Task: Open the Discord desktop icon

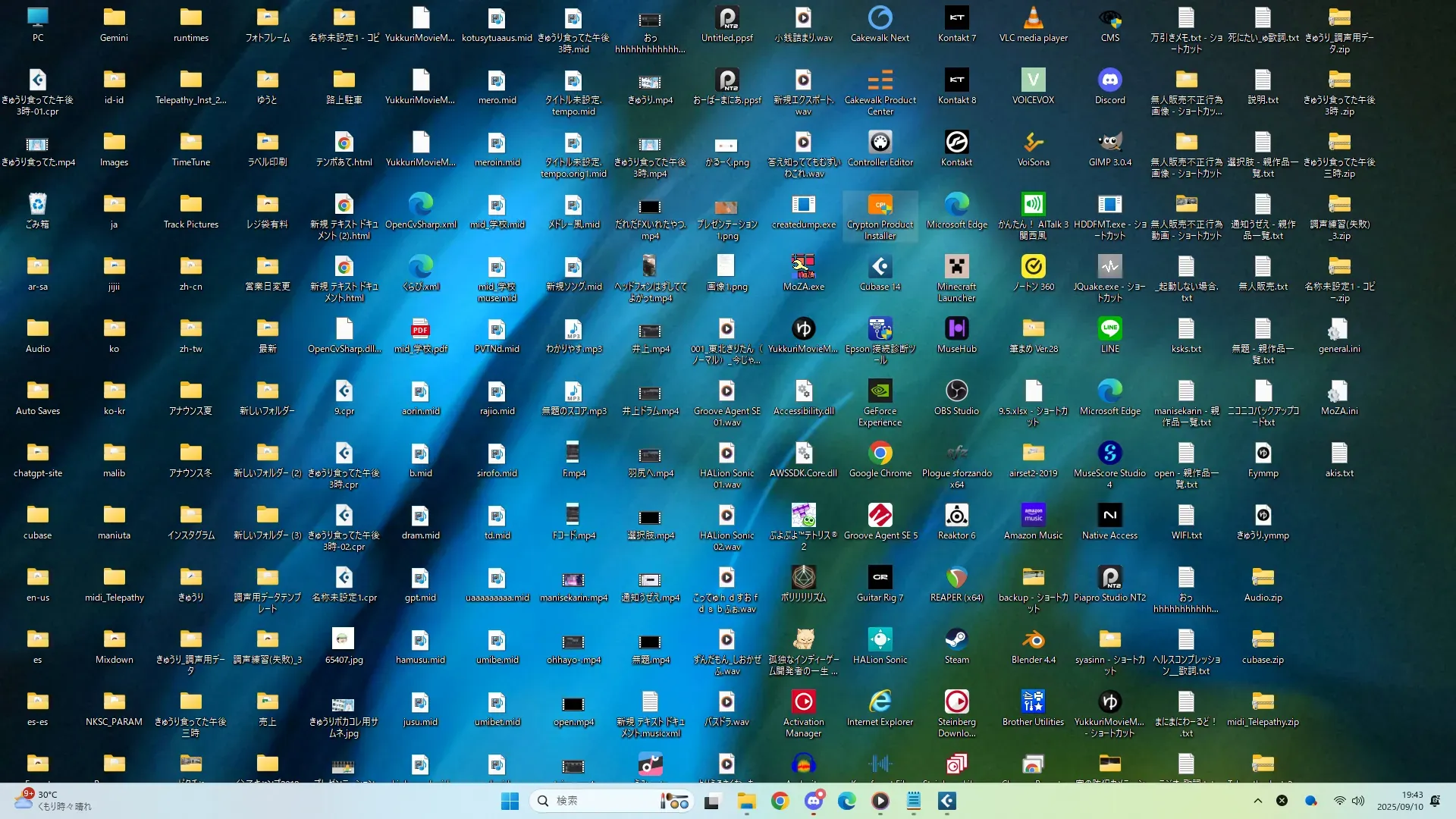Action: coord(1109,80)
